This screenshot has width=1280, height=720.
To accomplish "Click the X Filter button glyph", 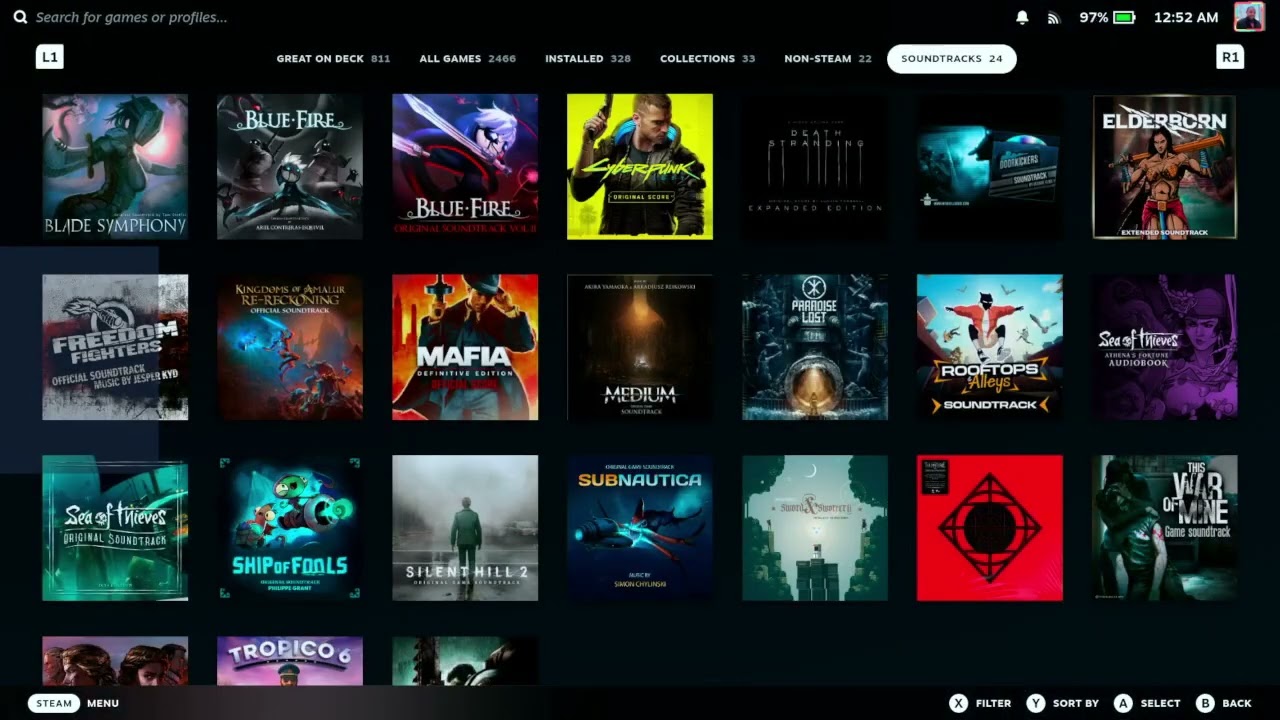I will click(958, 703).
